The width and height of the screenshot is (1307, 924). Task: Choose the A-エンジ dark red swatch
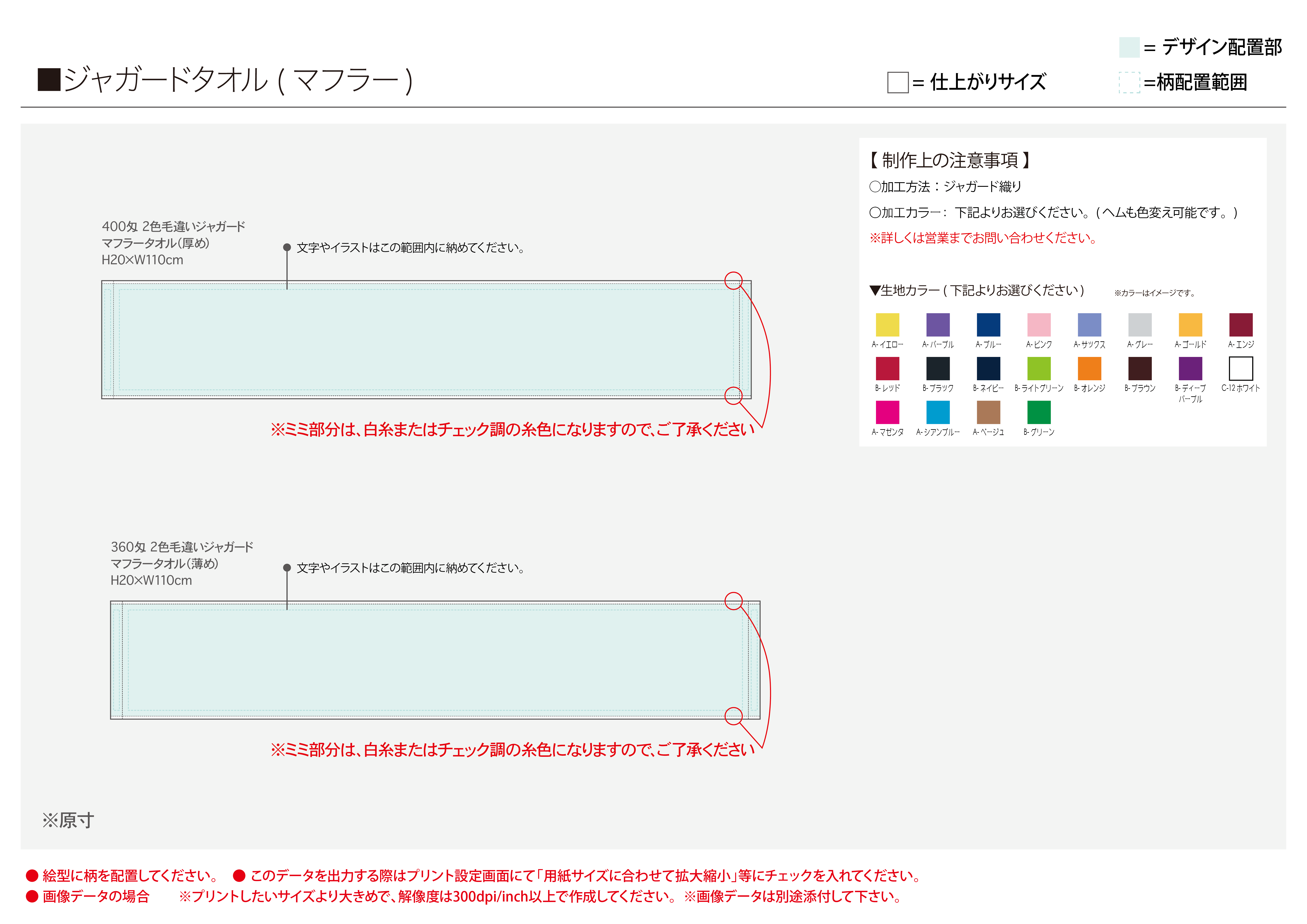[1241, 325]
